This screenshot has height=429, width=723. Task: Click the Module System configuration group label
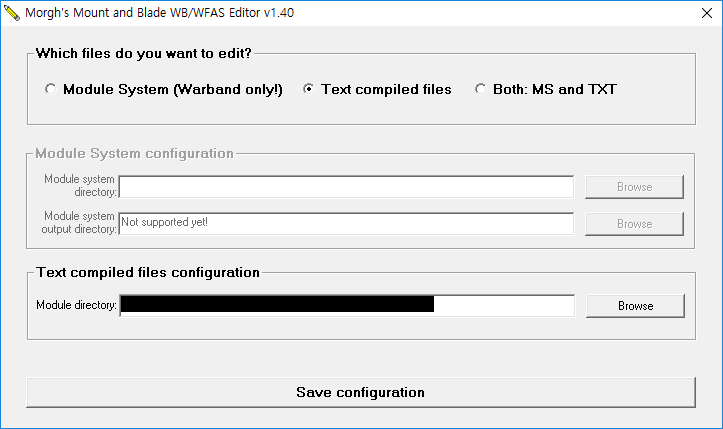(x=134, y=154)
